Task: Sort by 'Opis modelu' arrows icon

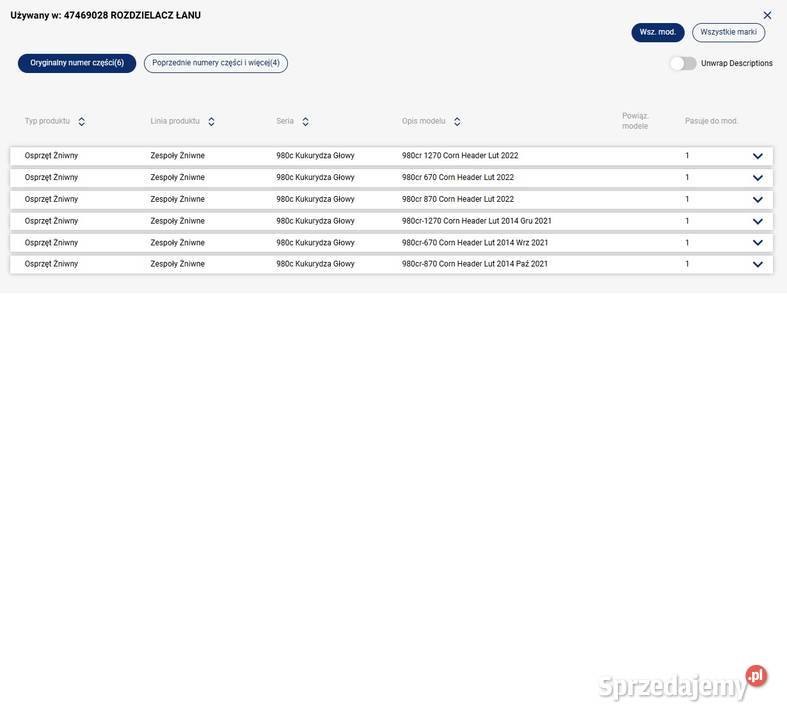Action: (457, 121)
